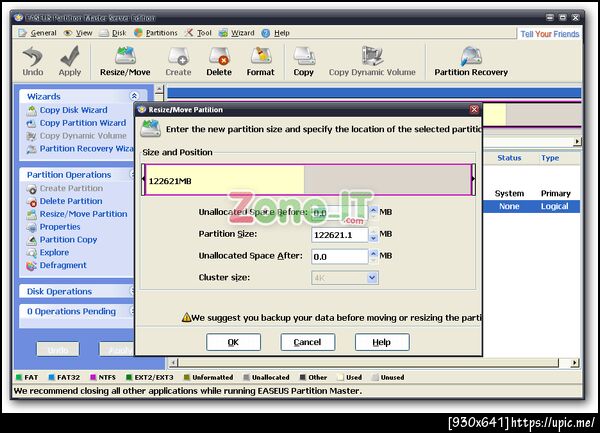Image resolution: width=600 pixels, height=433 pixels.
Task: Click the Undo toolbar icon
Action: pyautogui.click(x=33, y=61)
